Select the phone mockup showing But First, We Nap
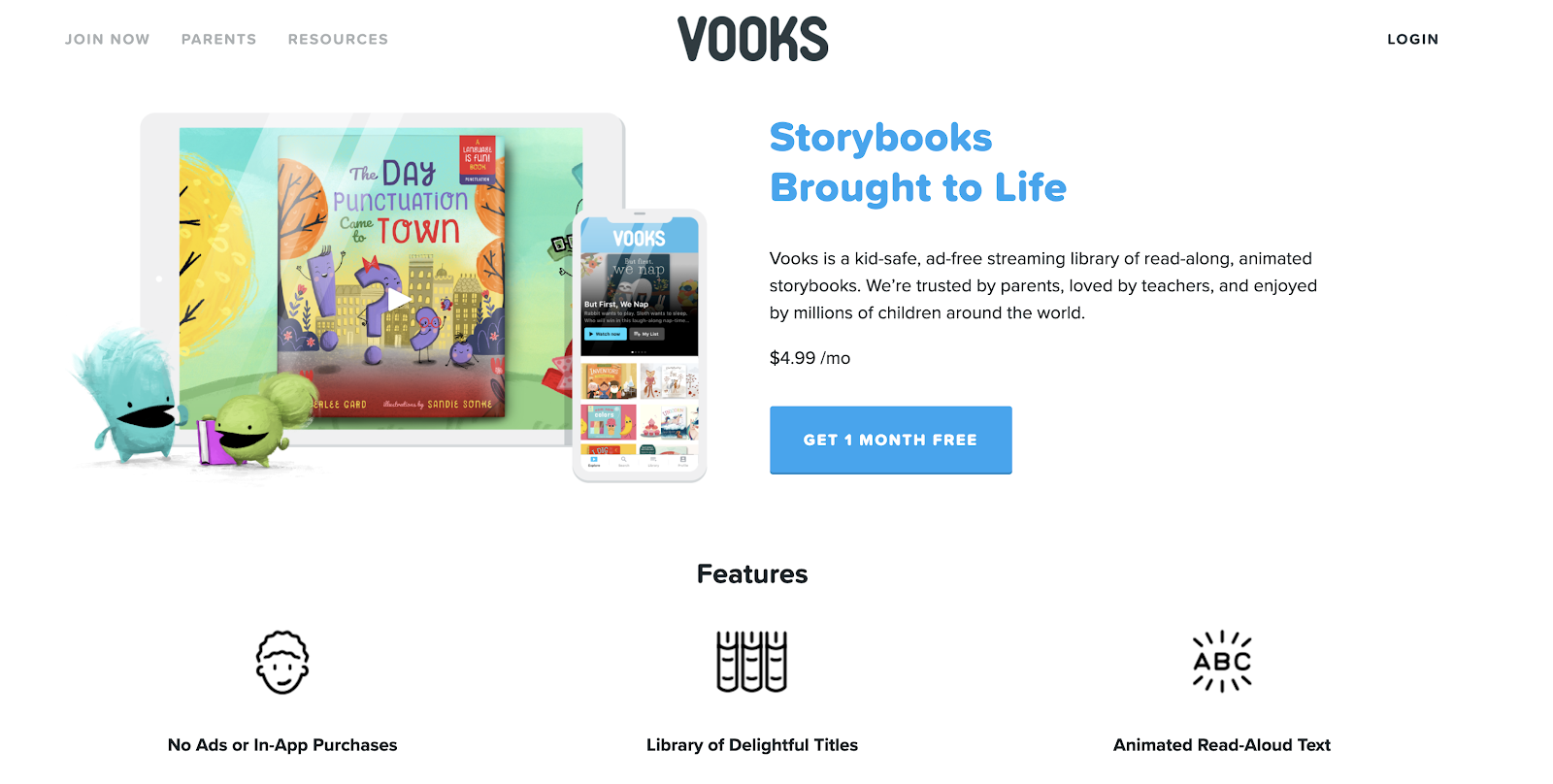 [640, 345]
